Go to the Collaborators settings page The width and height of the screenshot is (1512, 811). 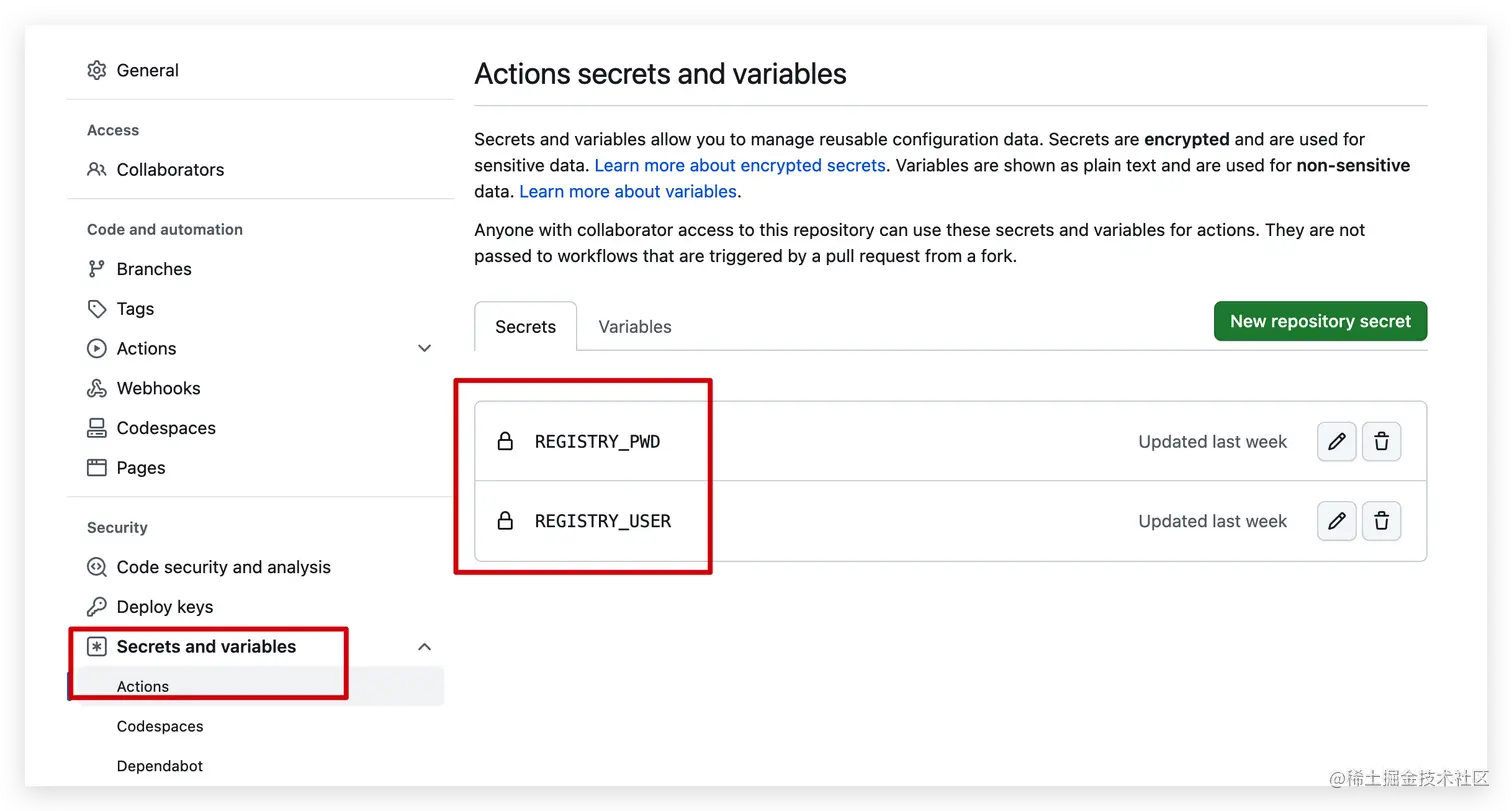coord(170,170)
